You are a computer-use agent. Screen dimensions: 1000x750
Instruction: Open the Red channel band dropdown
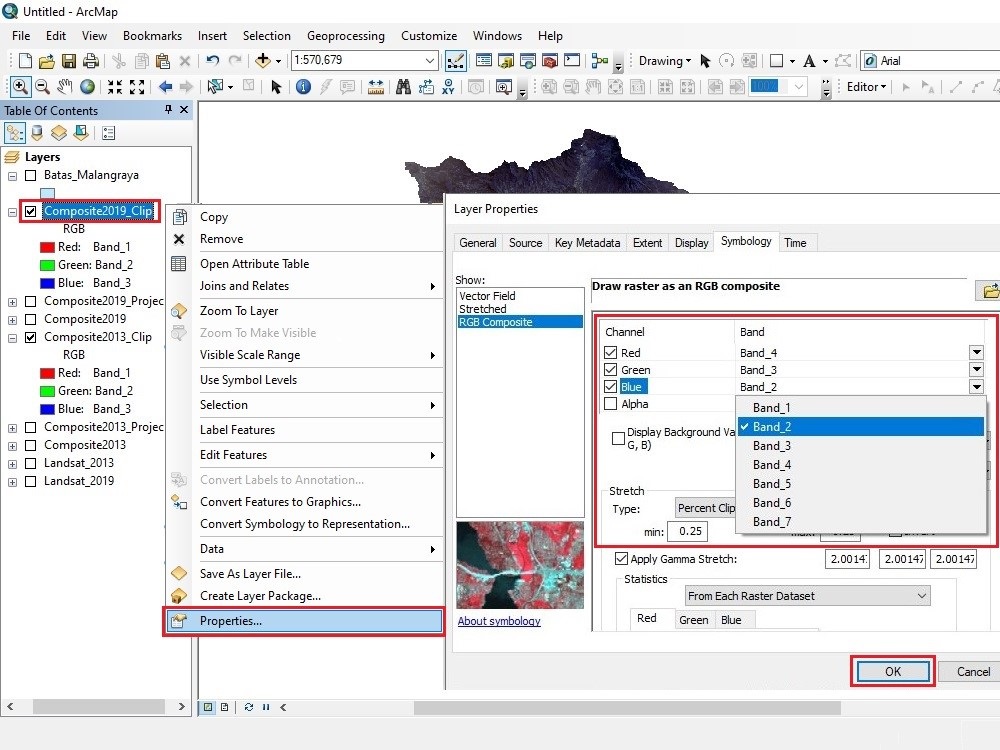pos(976,352)
